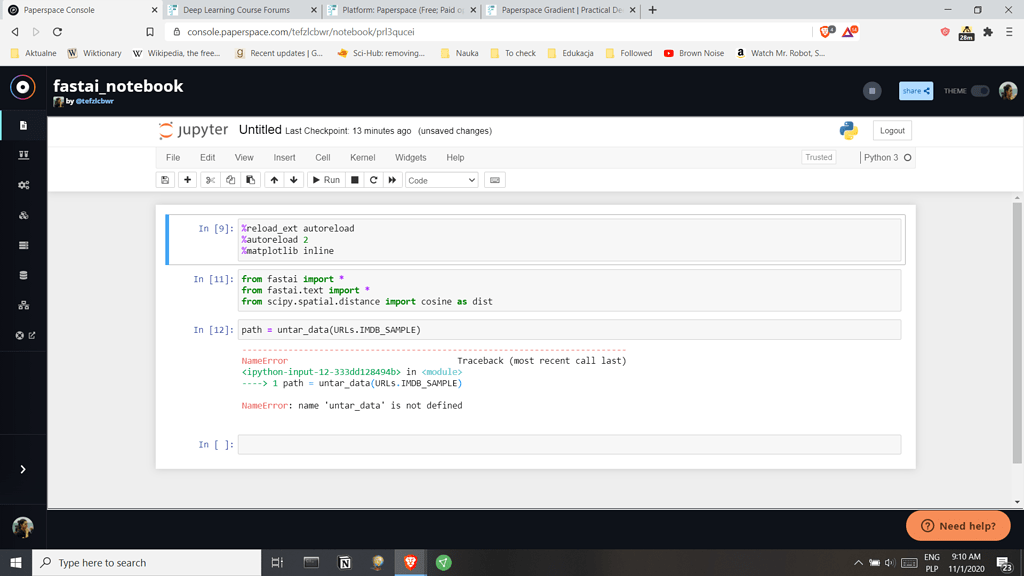Cut selected cells with the scissors icon
This screenshot has height=576, width=1024.
211,180
